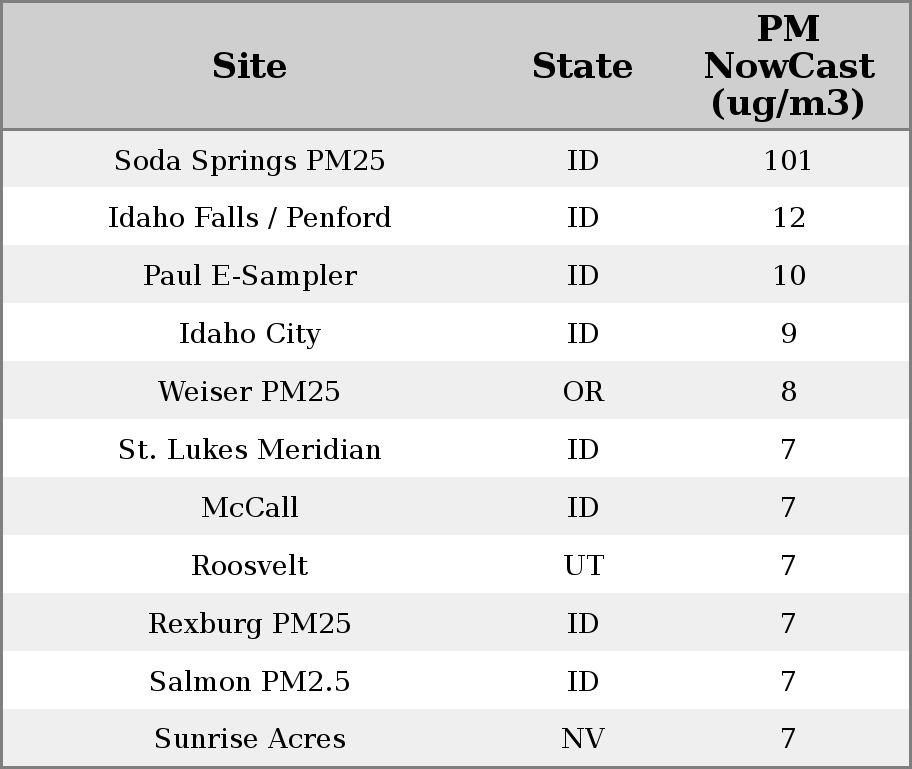Select the Roosvelt site cell
Screen dimensions: 912x769
pyautogui.click(x=249, y=566)
